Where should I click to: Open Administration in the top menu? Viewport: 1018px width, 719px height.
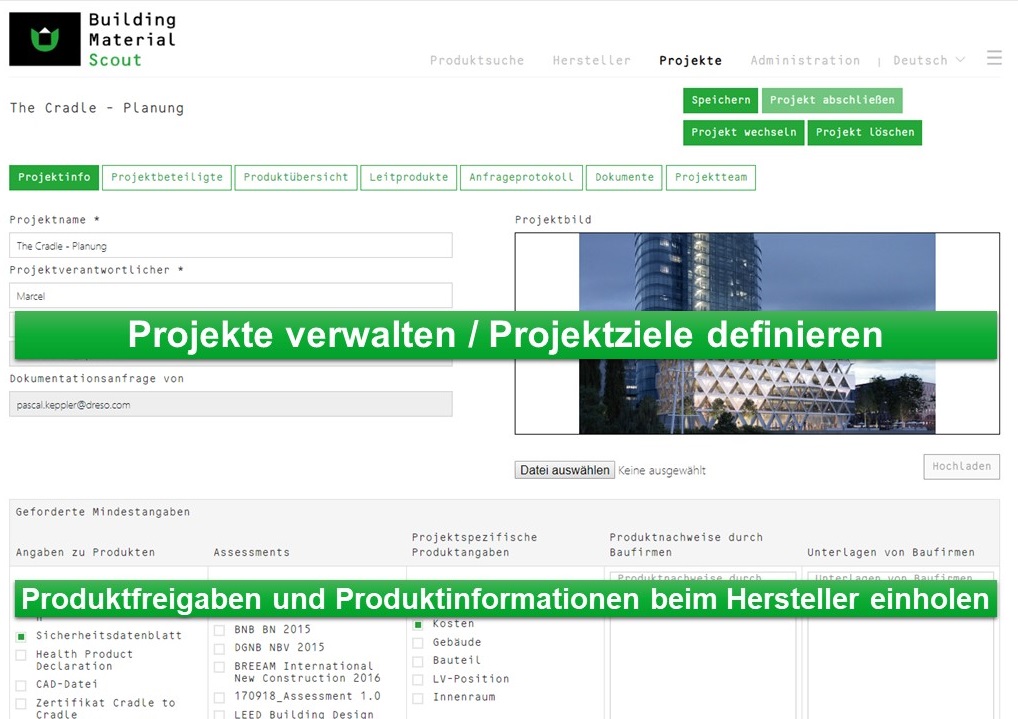(805, 60)
